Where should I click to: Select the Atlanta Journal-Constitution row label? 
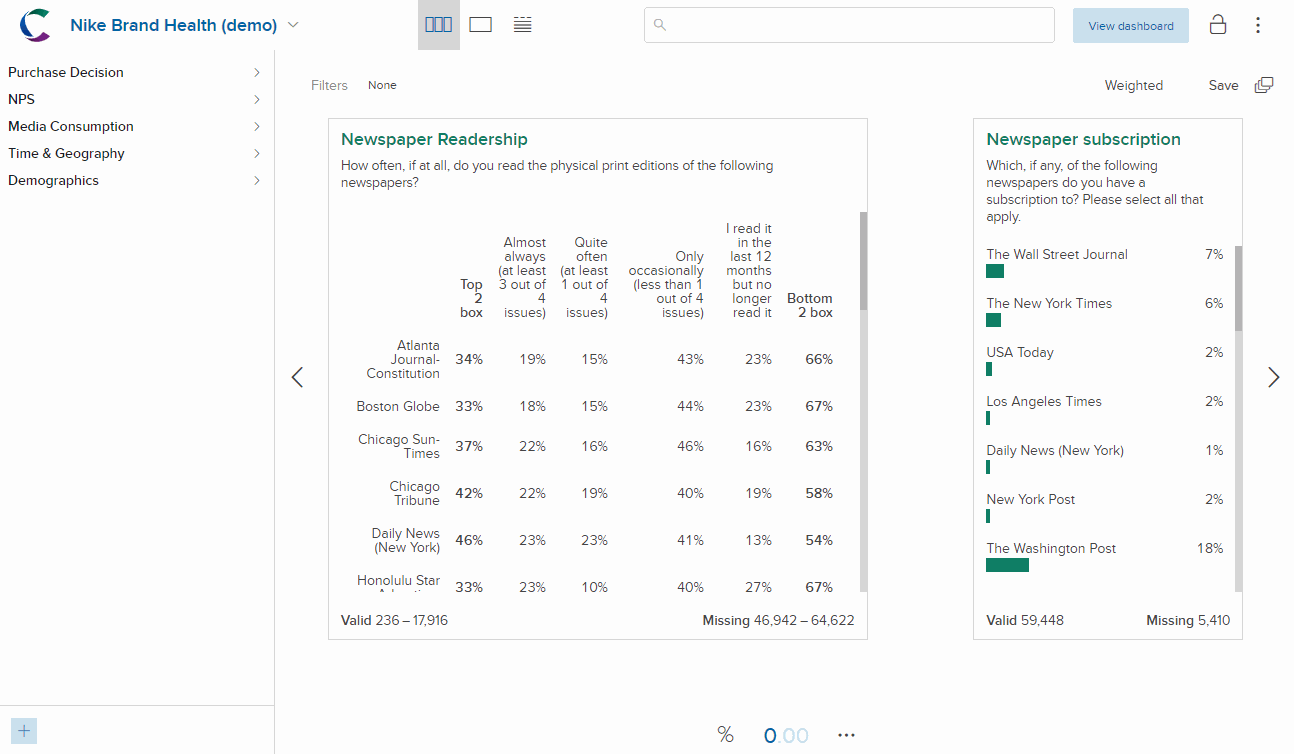(x=402, y=359)
